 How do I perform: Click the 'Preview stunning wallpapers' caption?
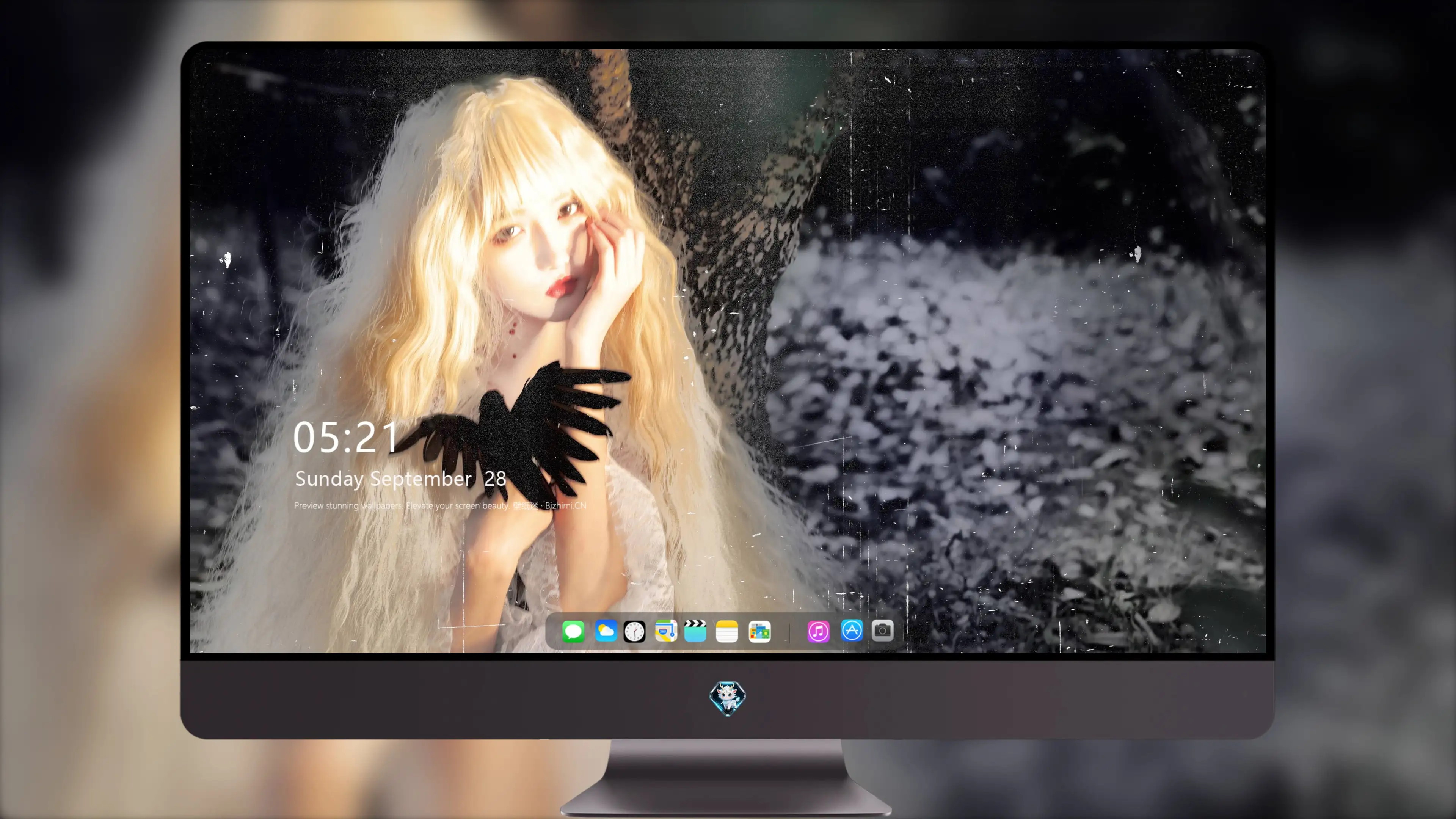(x=440, y=505)
